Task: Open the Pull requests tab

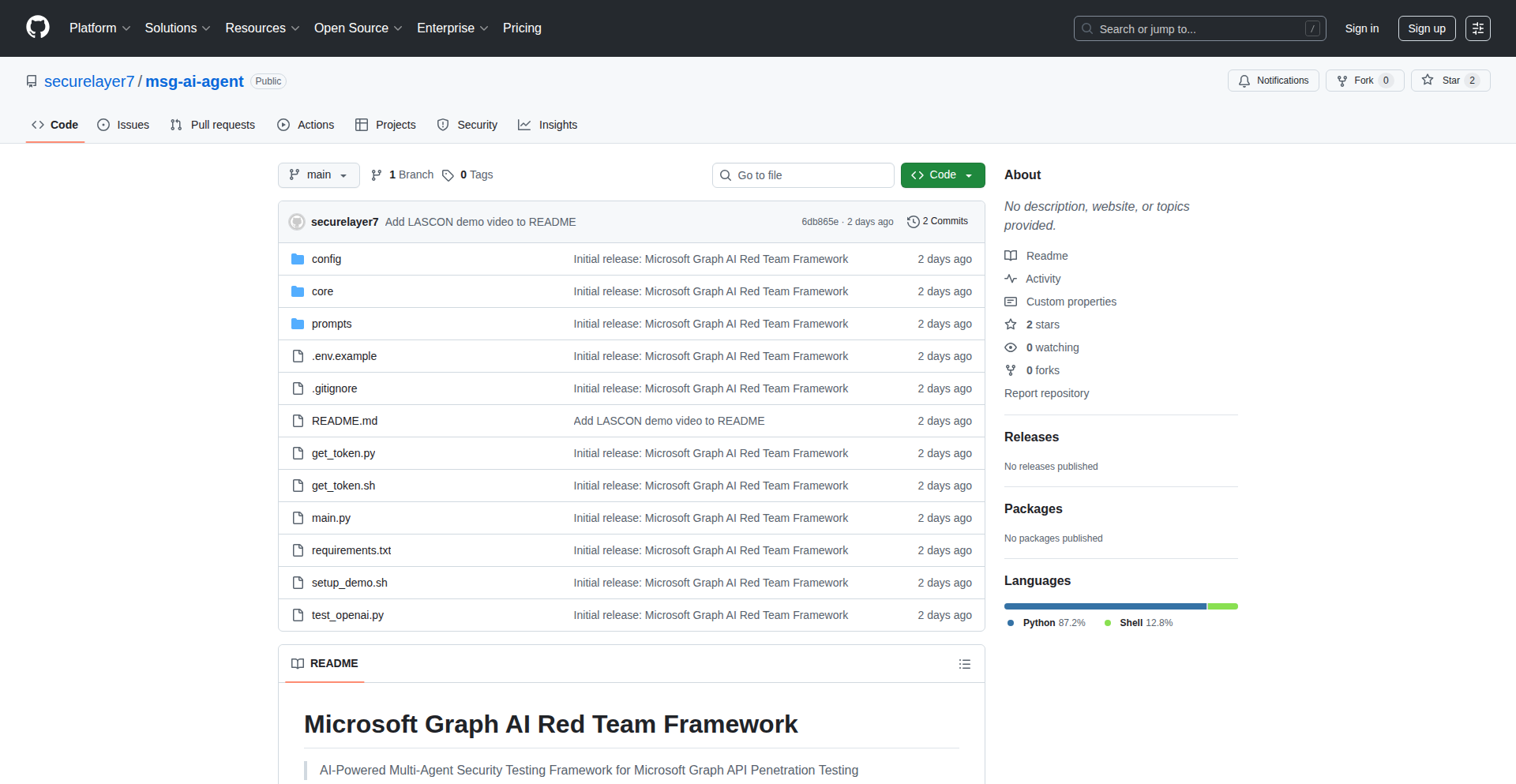Action: (212, 125)
